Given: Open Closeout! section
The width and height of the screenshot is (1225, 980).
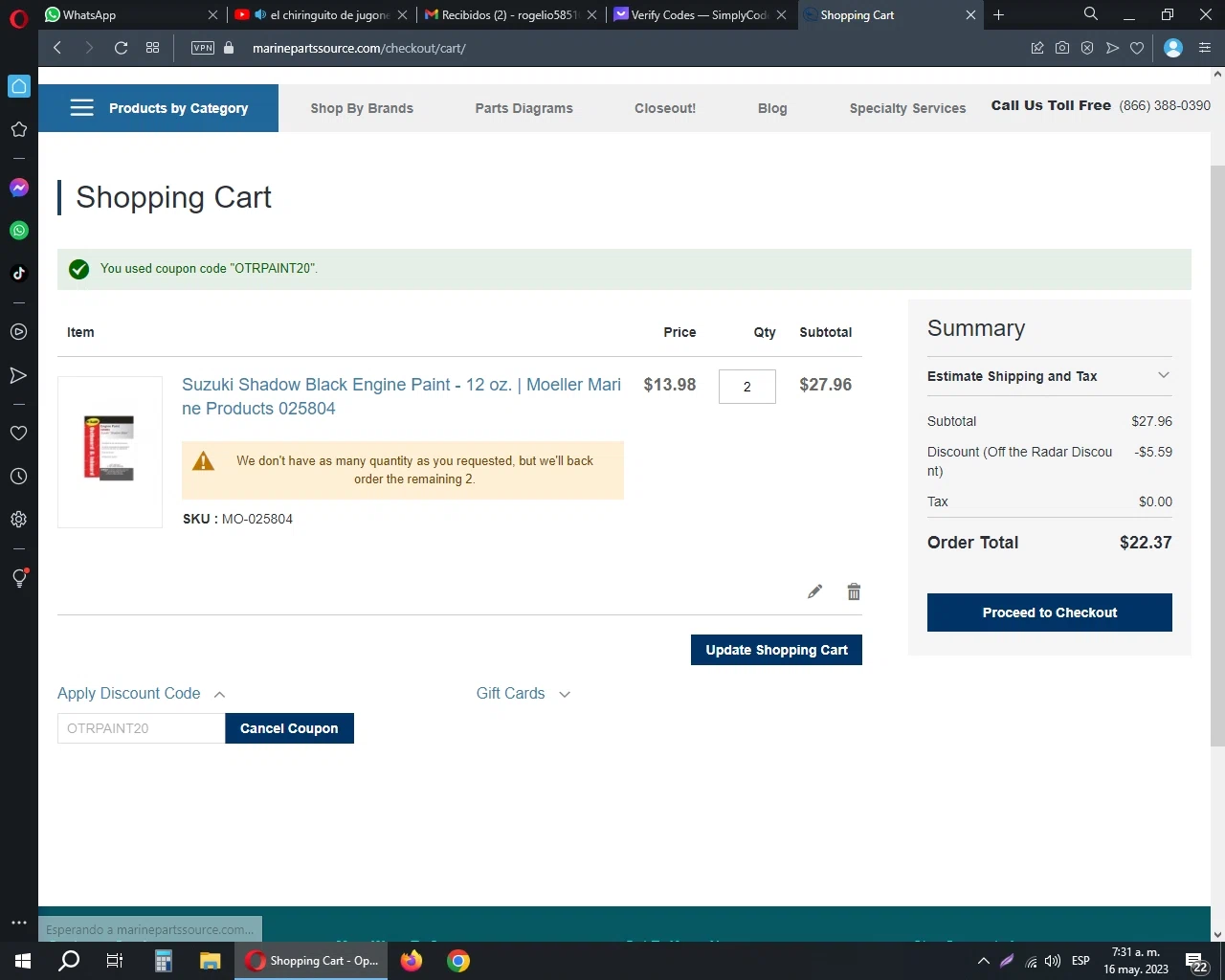Looking at the screenshot, I should pos(665,108).
